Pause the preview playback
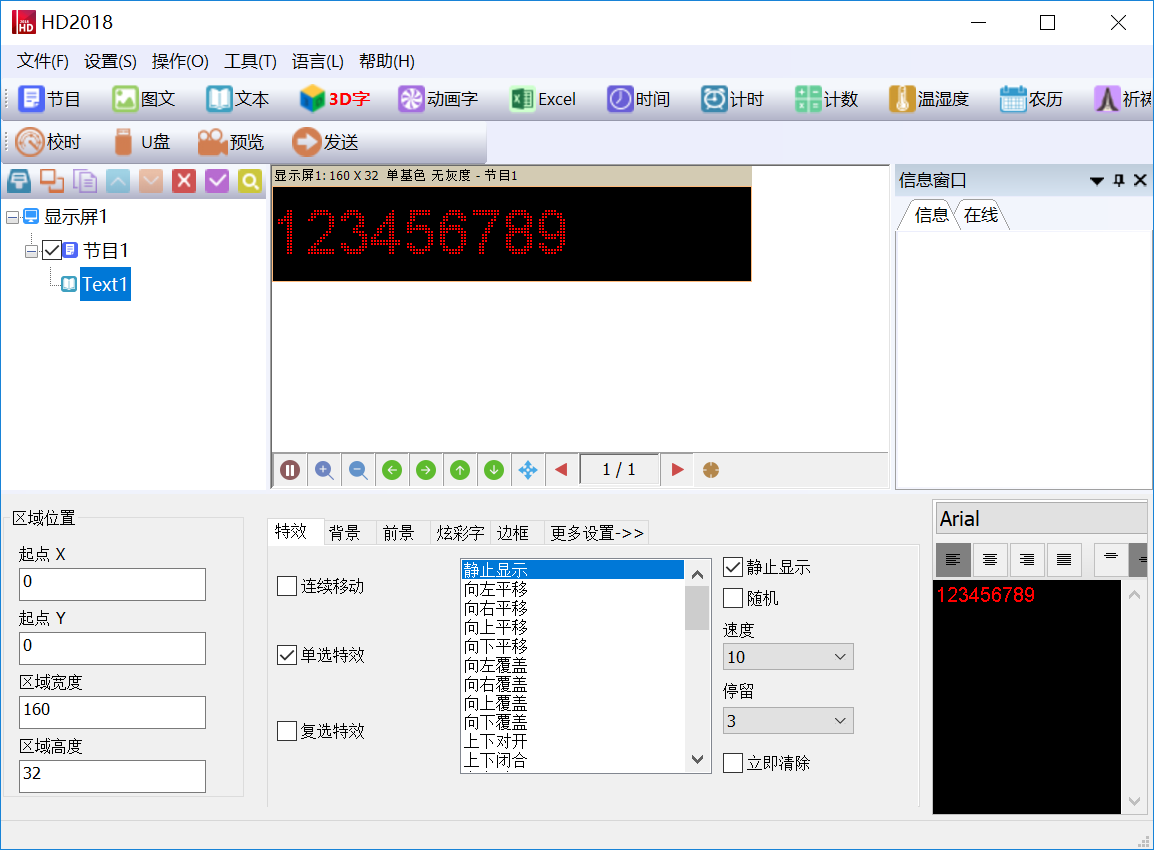The height and width of the screenshot is (850, 1154). (x=290, y=470)
